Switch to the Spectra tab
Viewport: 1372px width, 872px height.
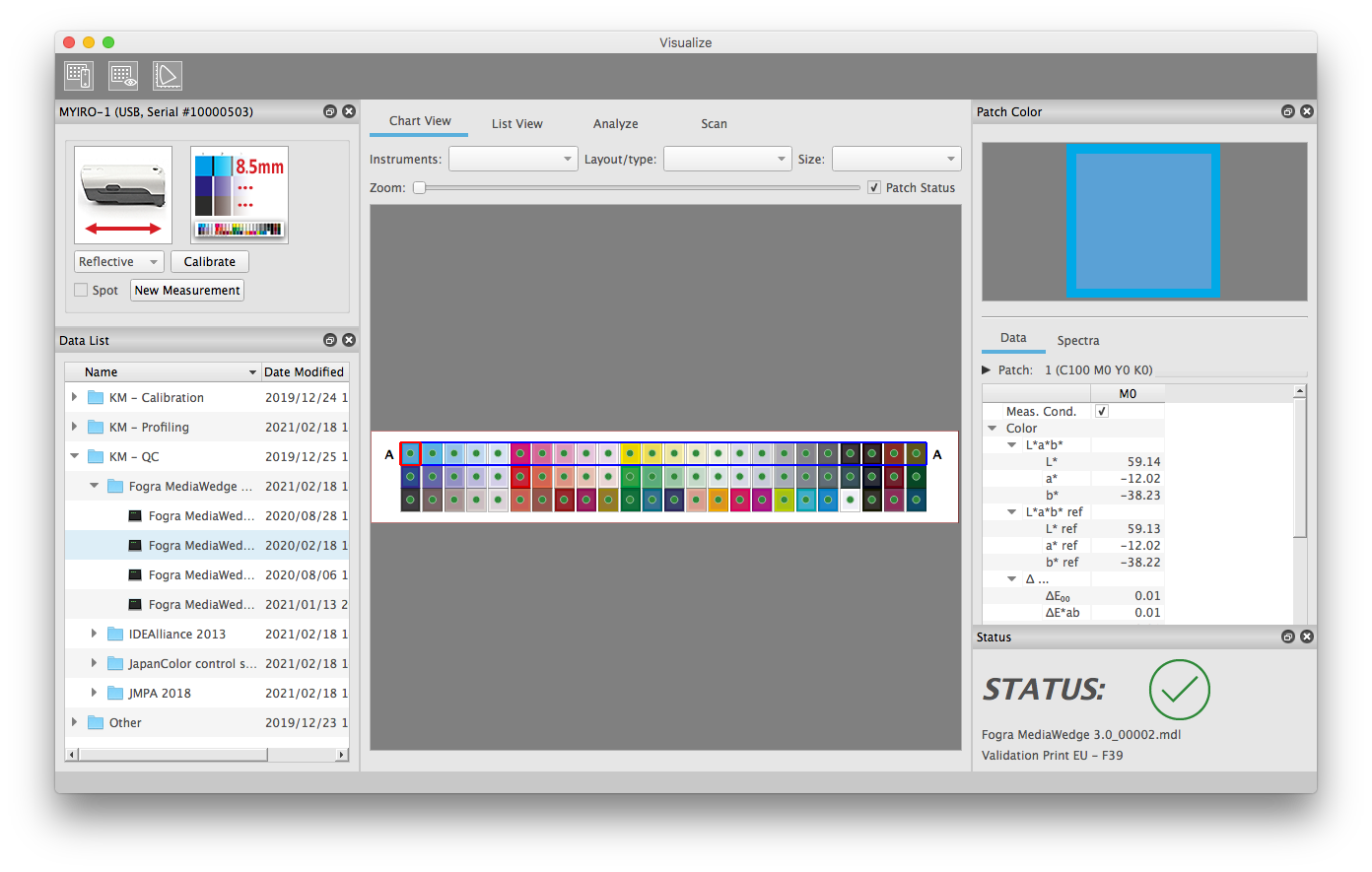pyautogui.click(x=1077, y=341)
